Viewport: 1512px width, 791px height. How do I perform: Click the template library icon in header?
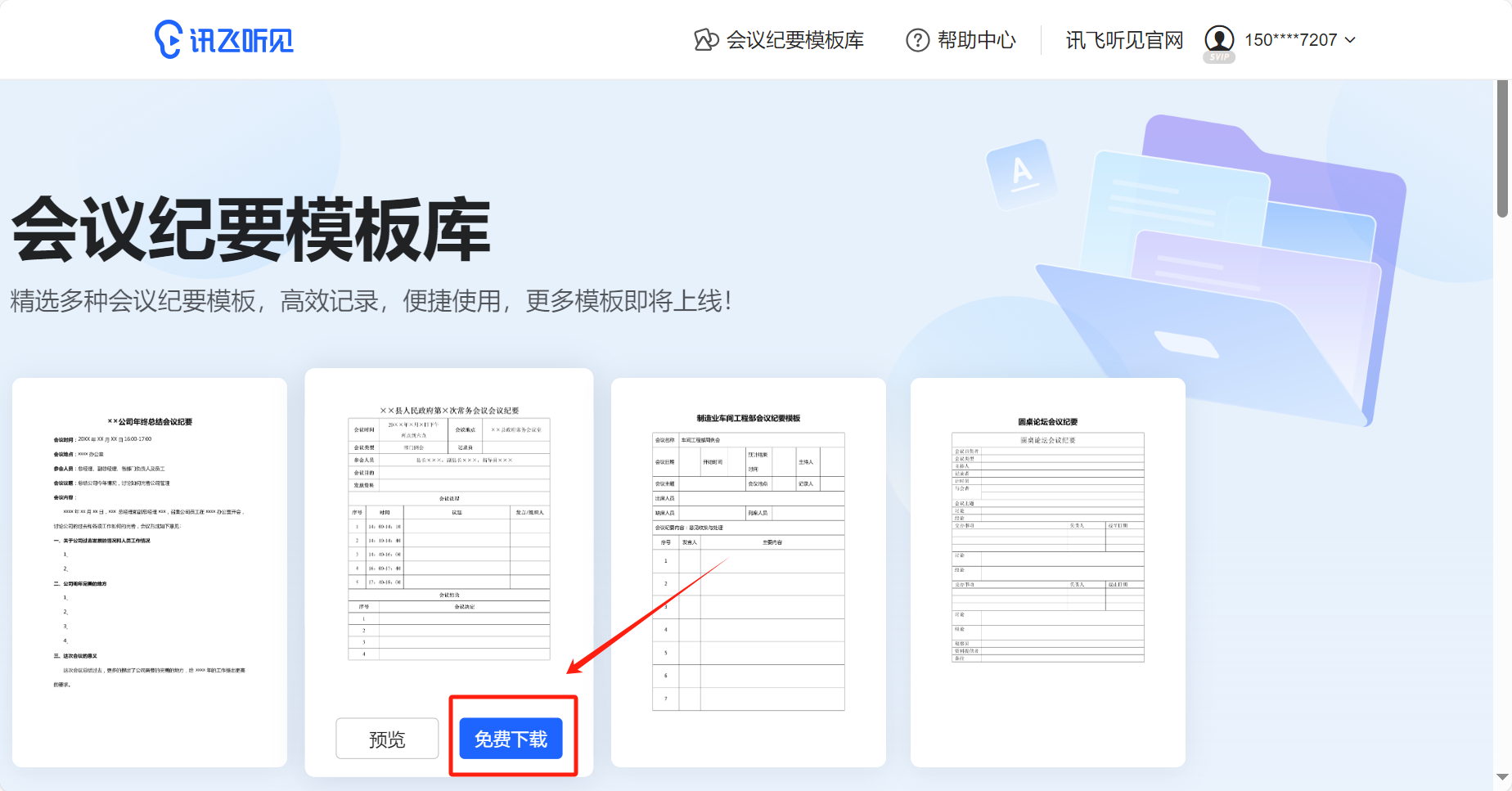[x=705, y=39]
